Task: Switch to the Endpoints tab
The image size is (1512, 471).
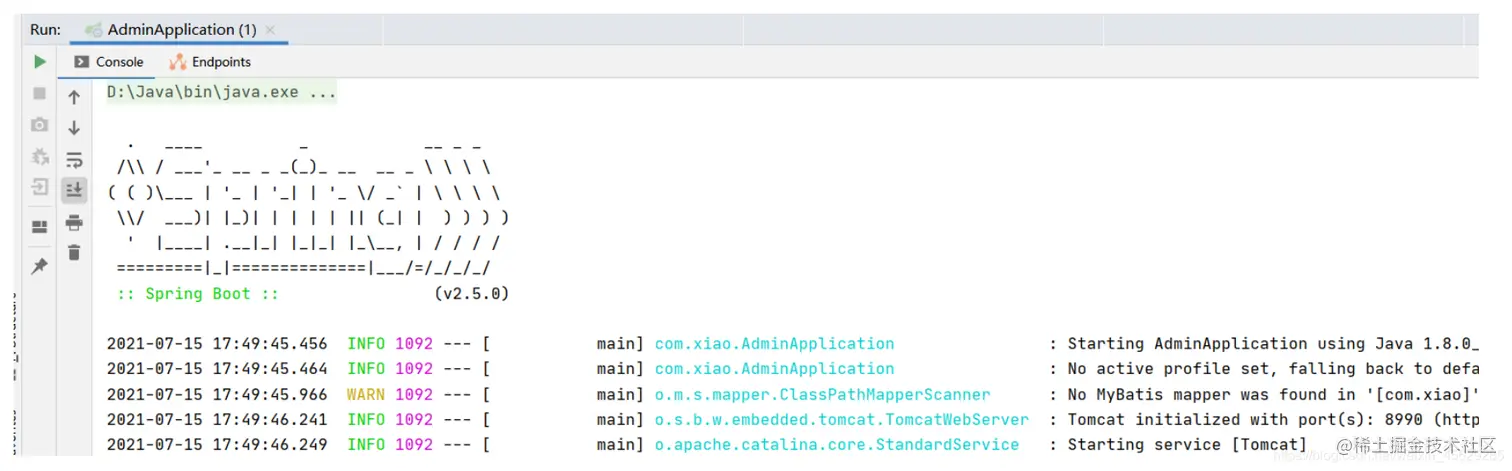Action: (x=211, y=62)
